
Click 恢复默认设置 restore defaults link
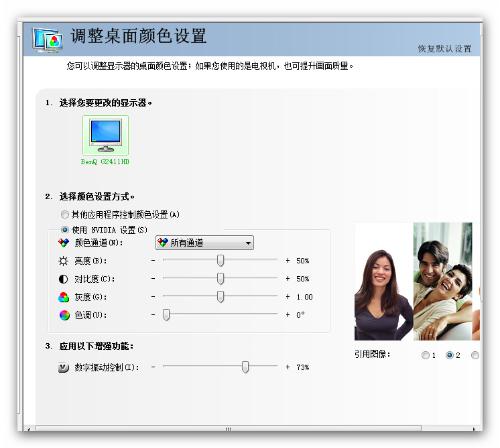(x=444, y=49)
